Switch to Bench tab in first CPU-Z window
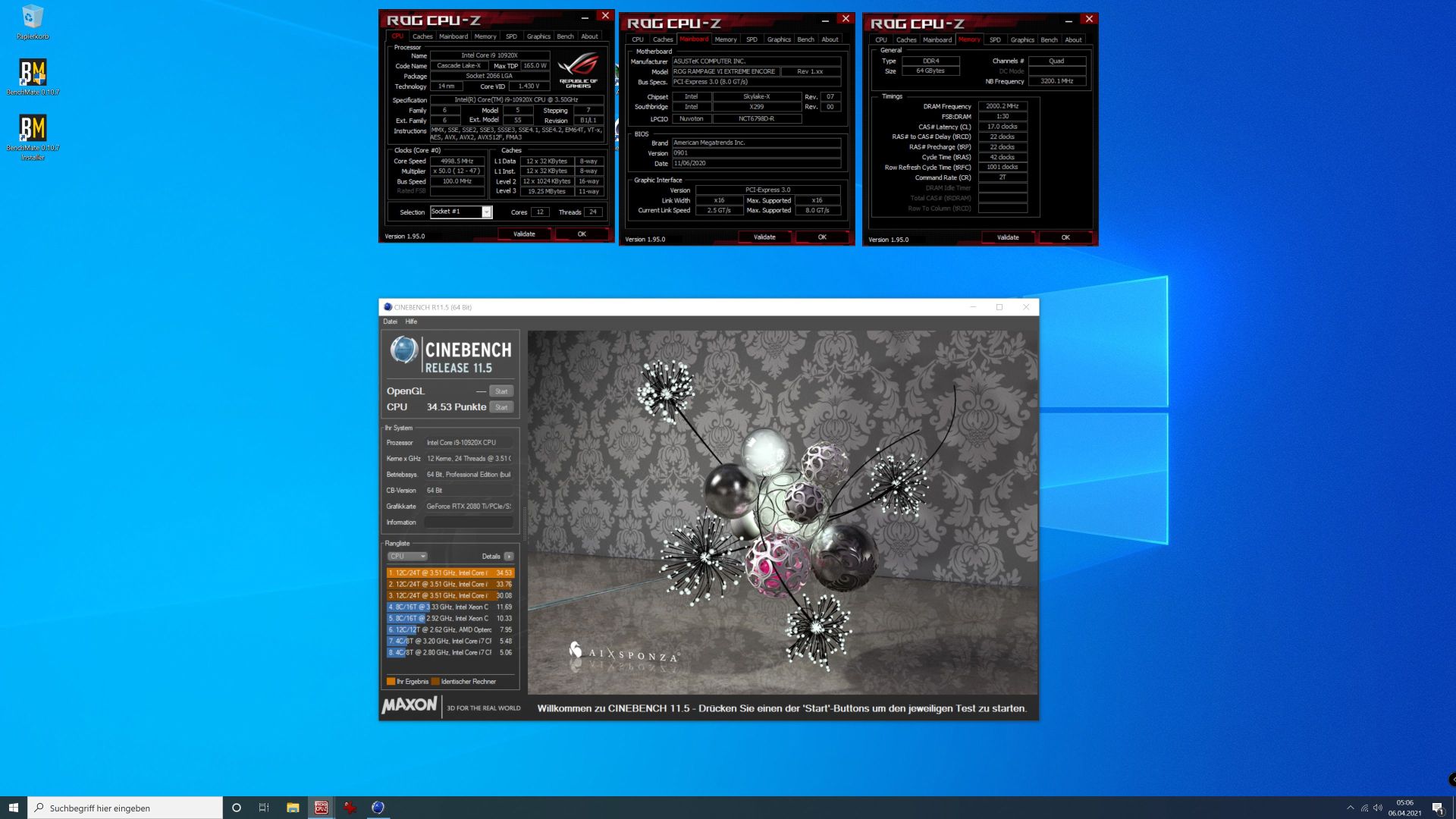The width and height of the screenshot is (1456, 819). (566, 36)
